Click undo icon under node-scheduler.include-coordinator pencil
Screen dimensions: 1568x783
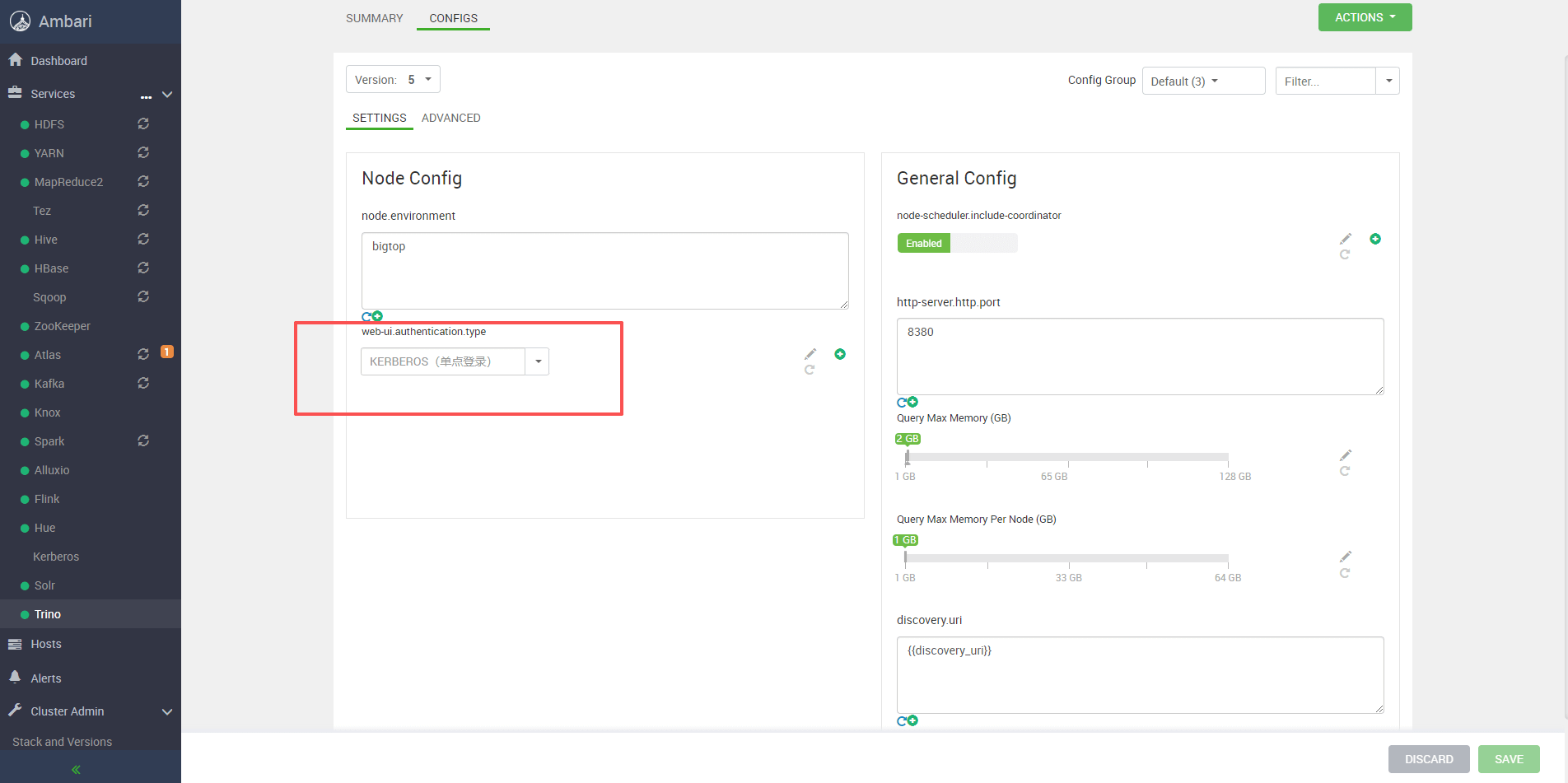(x=1345, y=255)
